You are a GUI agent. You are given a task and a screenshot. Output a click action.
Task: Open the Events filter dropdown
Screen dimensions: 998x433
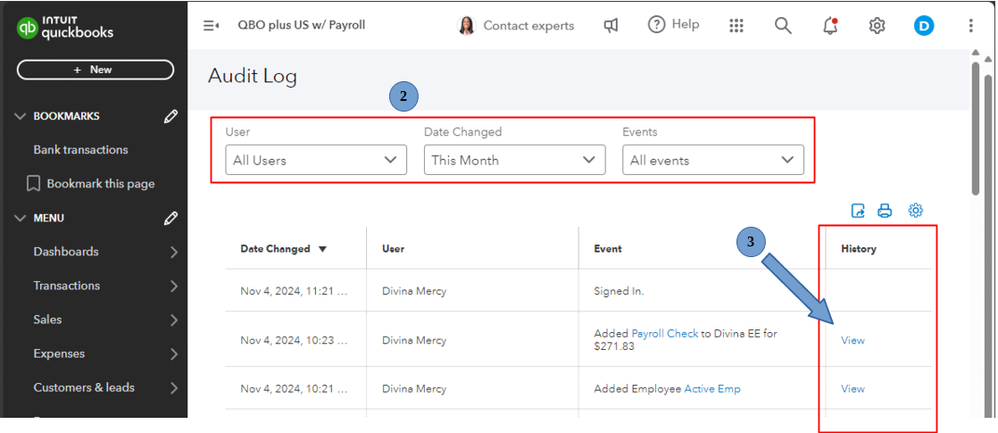[712, 160]
